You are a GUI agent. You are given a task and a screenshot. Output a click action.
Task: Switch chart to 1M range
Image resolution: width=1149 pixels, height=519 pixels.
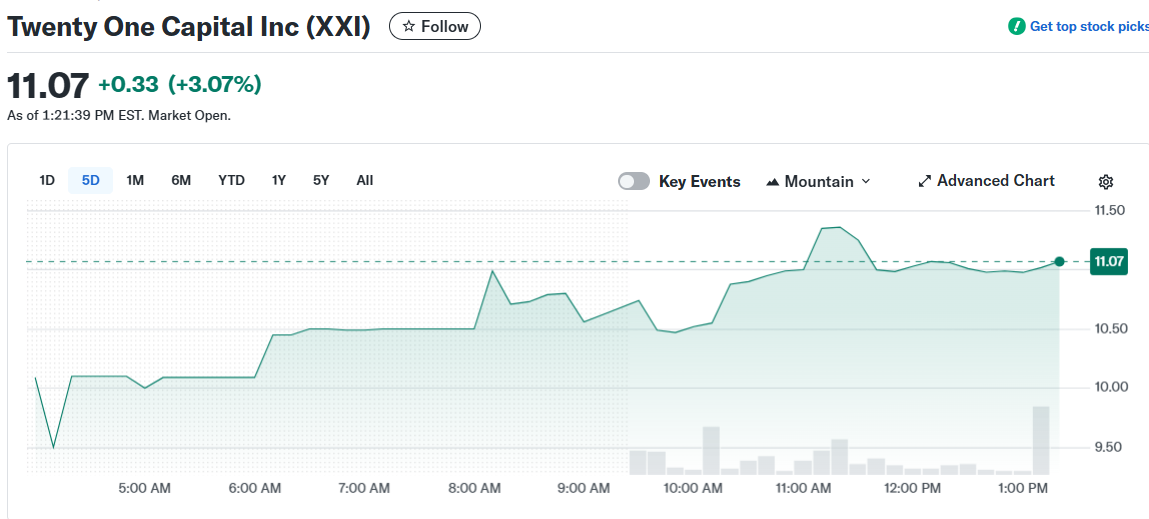point(135,180)
